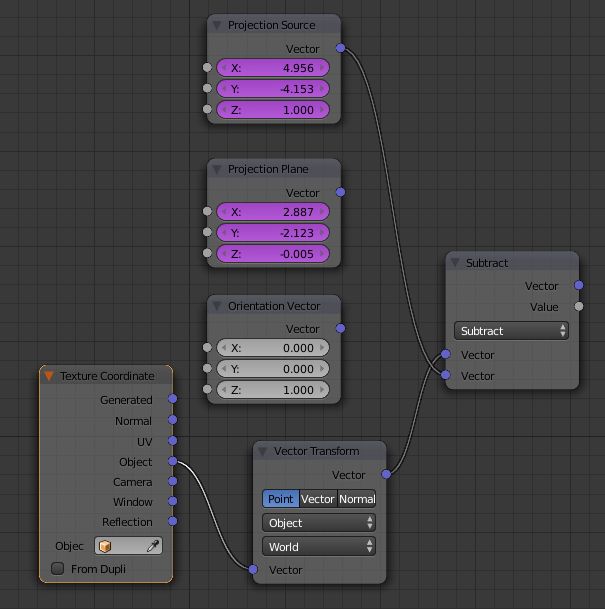Increase Projection Source X with right arrow
Screen dimensions: 605x609
(322, 68)
